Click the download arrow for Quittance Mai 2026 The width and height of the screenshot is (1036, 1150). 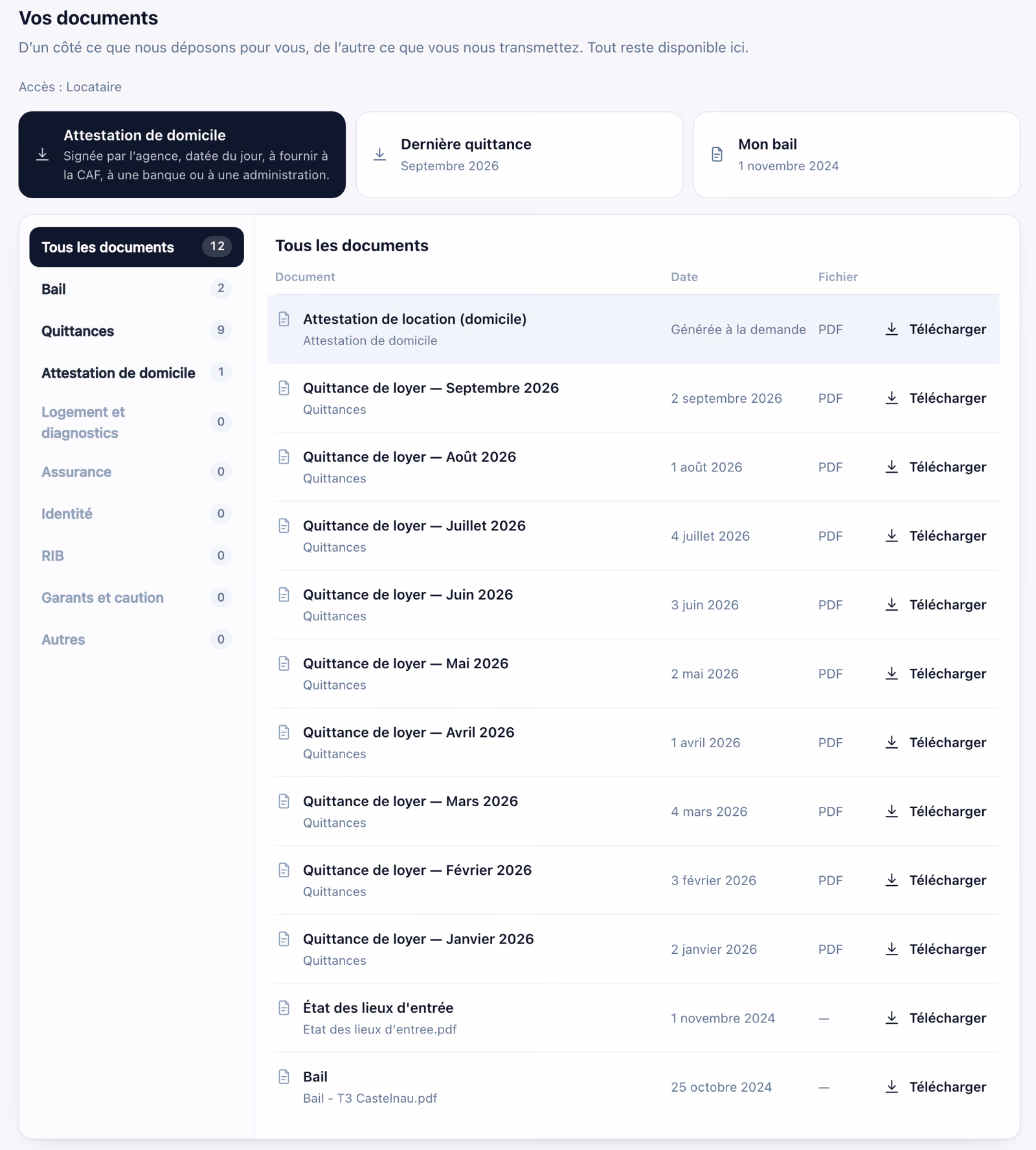pos(892,674)
